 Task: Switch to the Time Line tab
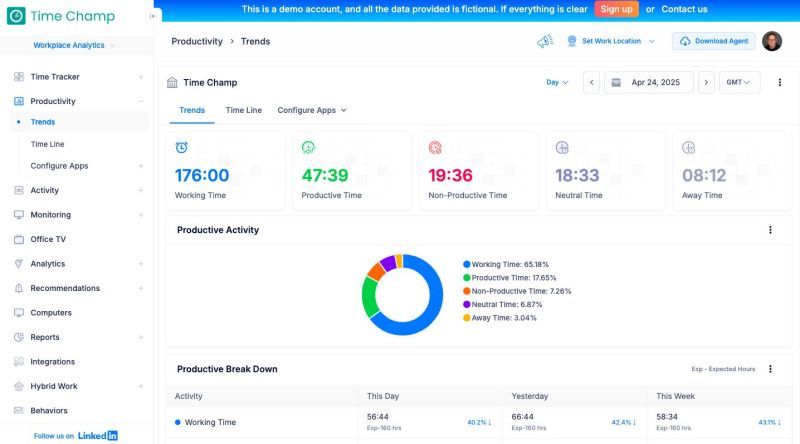[243, 110]
